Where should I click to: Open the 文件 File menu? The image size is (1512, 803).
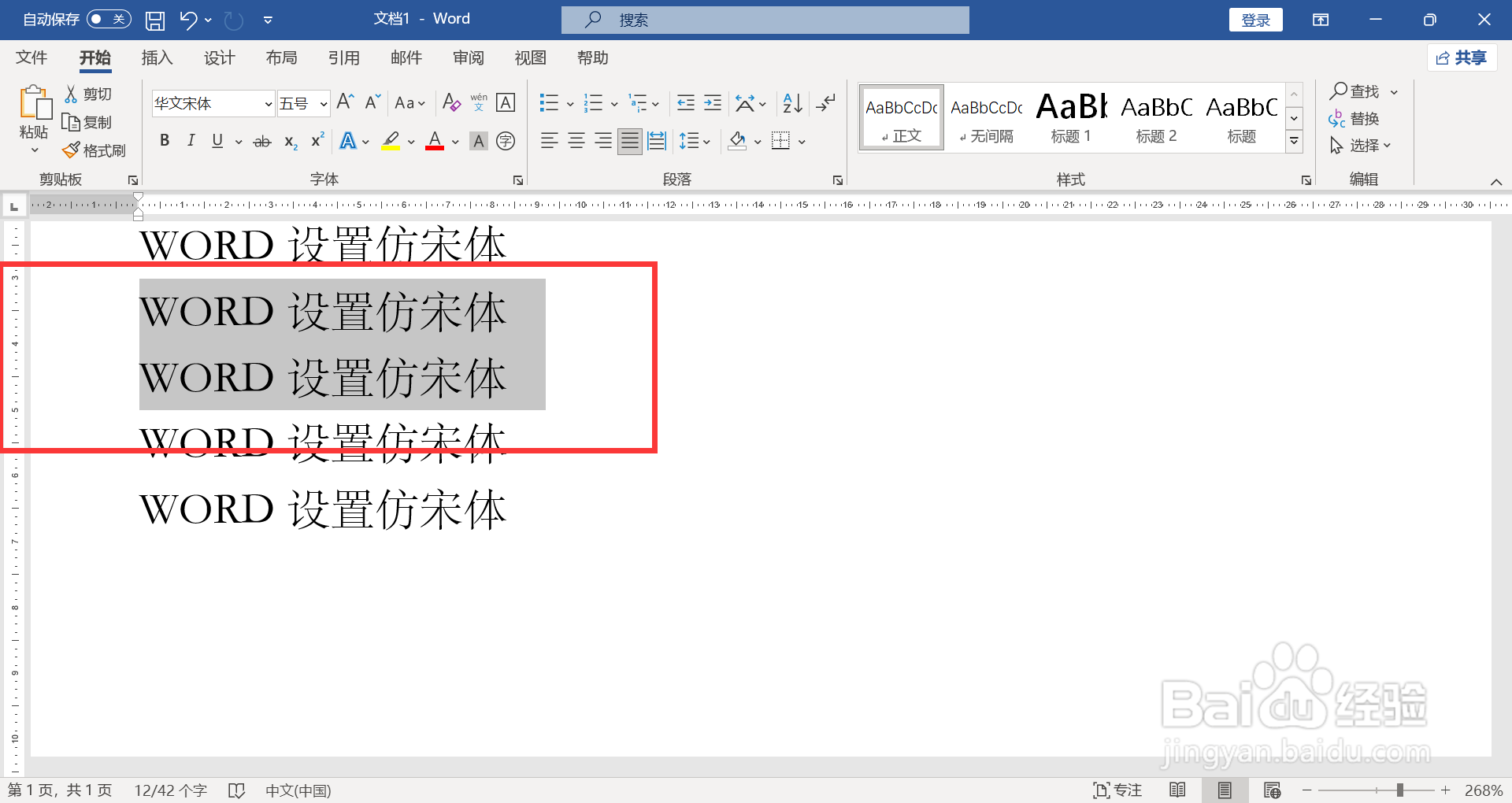pos(31,57)
